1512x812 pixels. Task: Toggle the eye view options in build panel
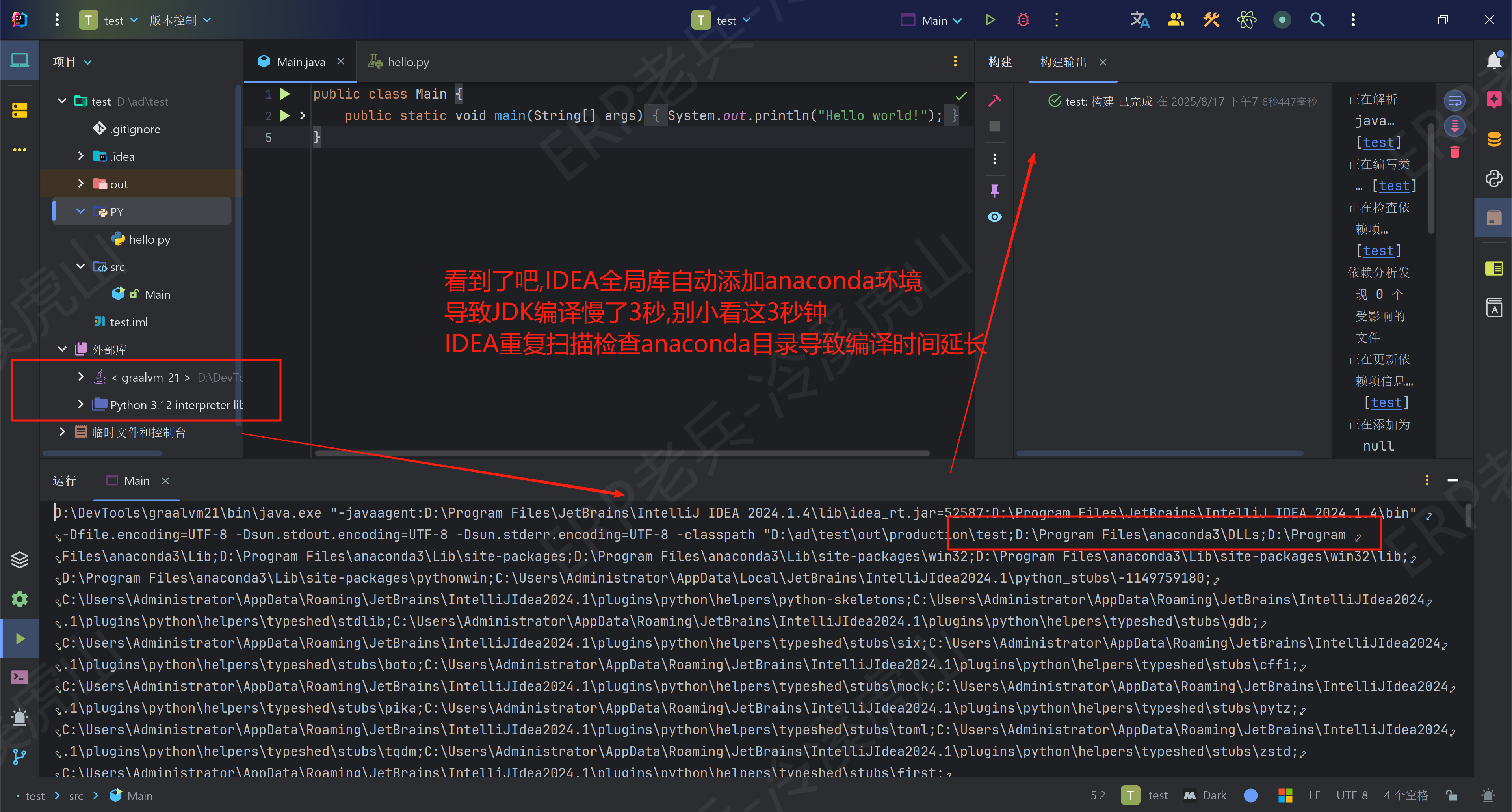994,217
